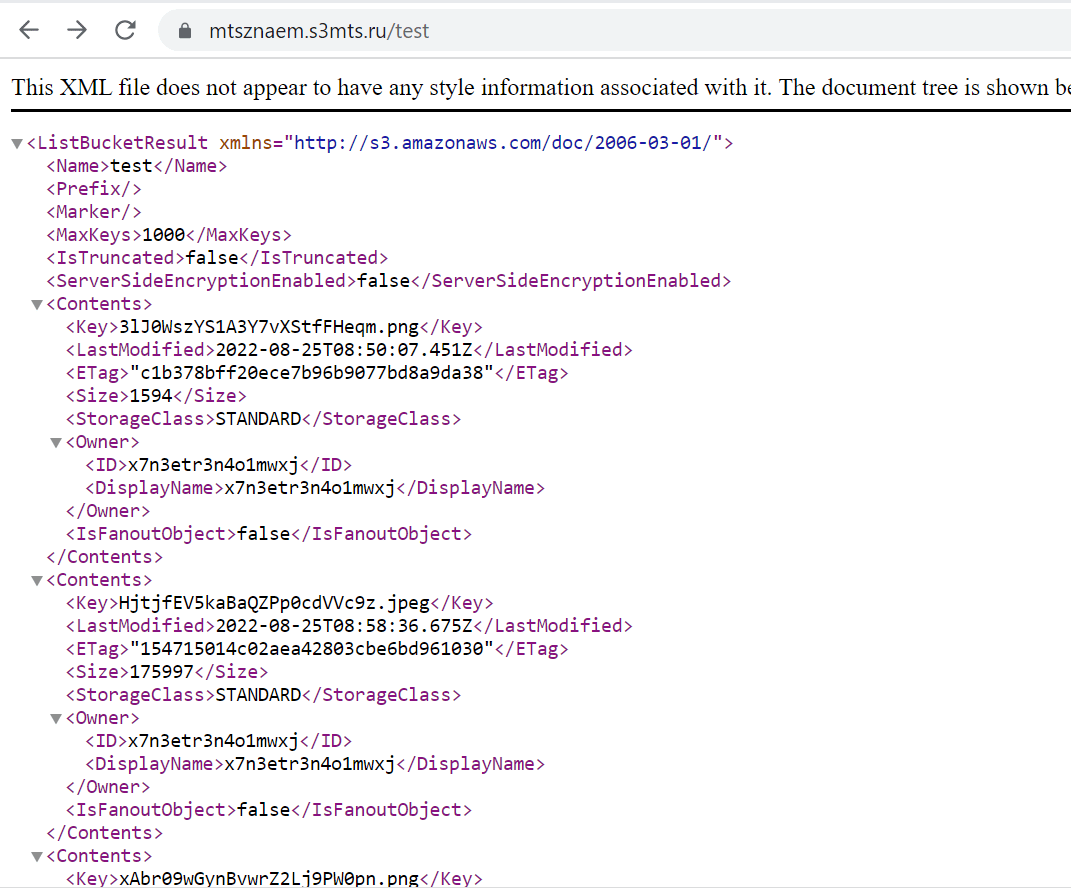Image resolution: width=1071 pixels, height=889 pixels.
Task: Collapse Owner node under the .jpeg entry
Action: [x=56, y=718]
